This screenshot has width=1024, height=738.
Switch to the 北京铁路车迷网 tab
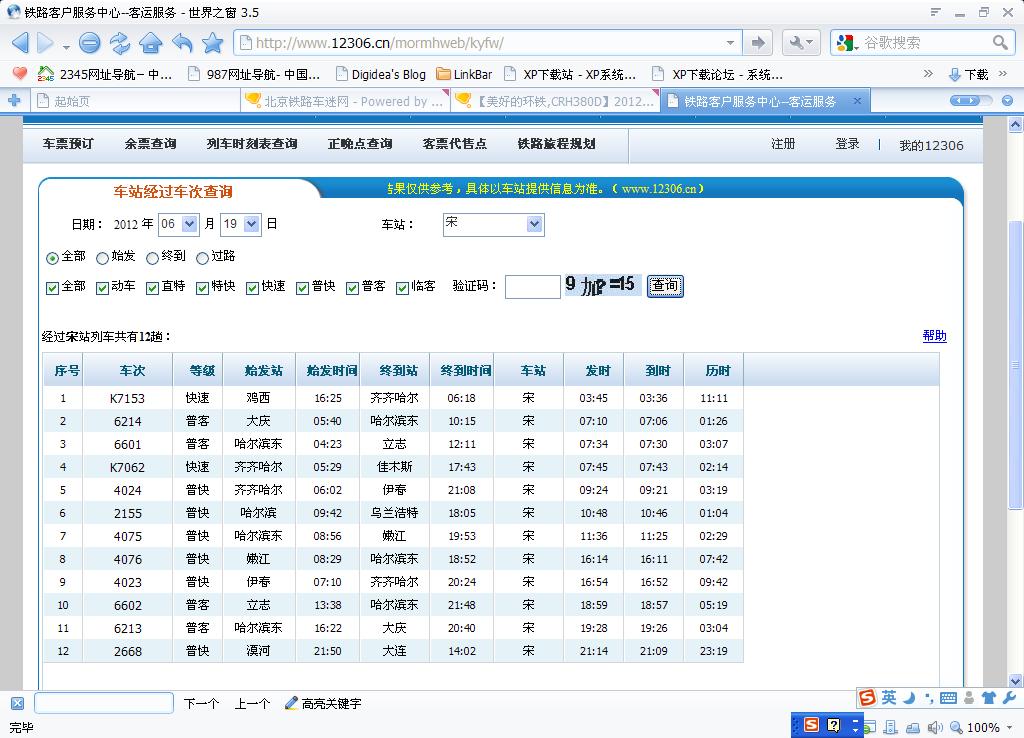pos(346,101)
